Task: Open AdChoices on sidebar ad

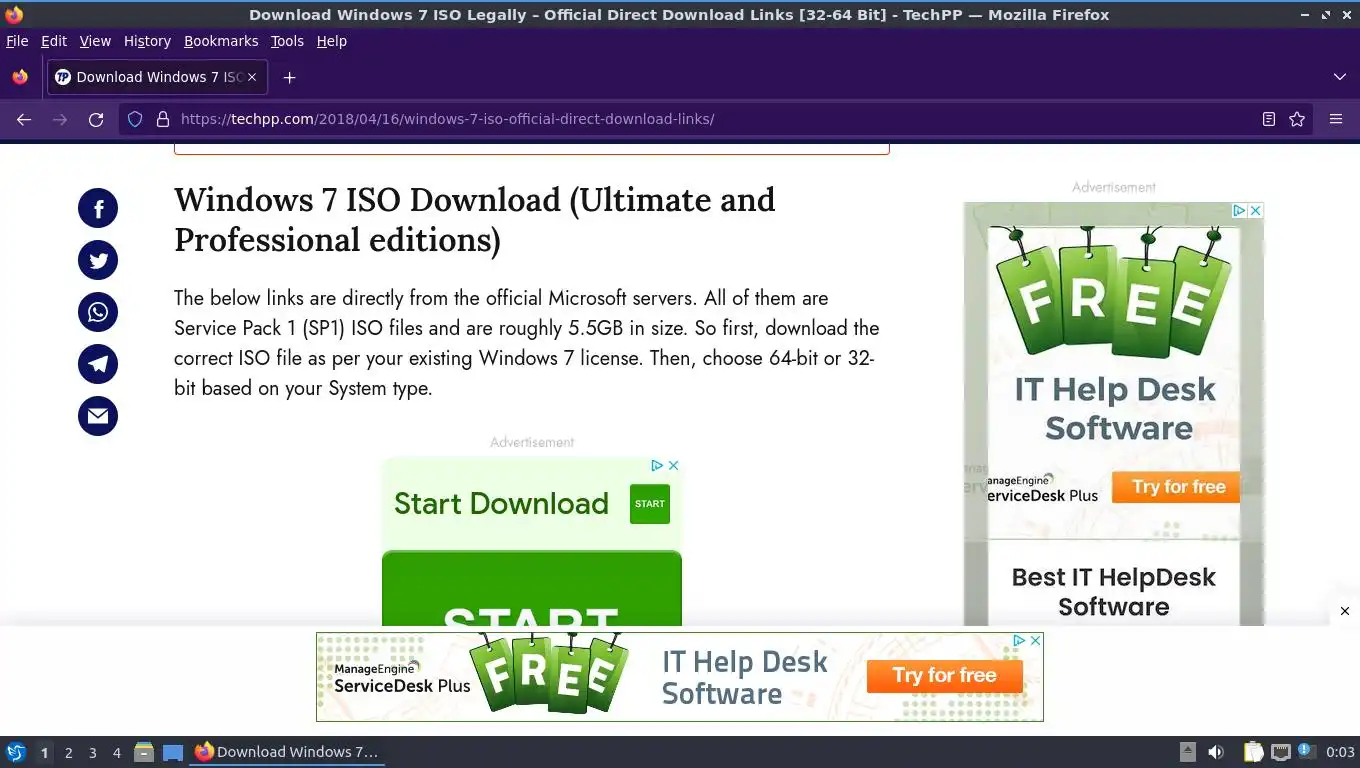Action: click(1239, 210)
